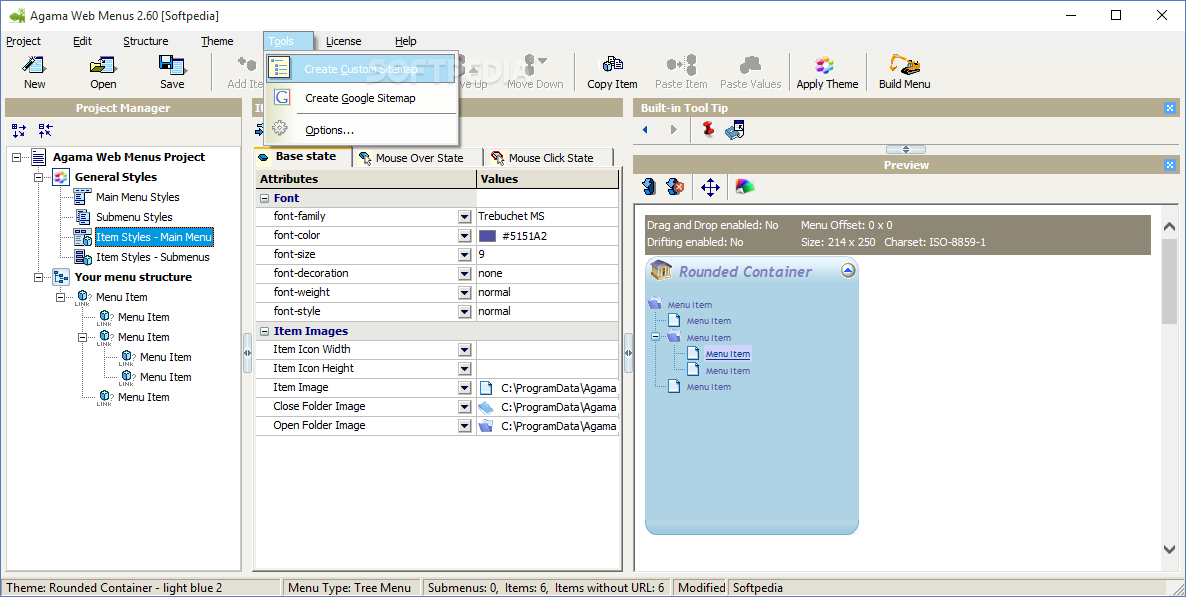
Task: Click color fan palette icon in Preview
Action: pos(745,186)
